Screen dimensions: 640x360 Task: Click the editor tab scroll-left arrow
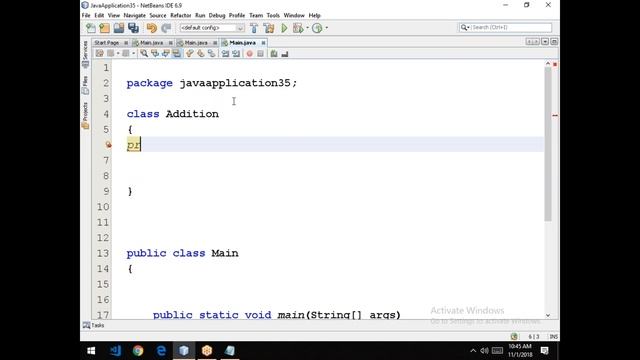[529, 42]
